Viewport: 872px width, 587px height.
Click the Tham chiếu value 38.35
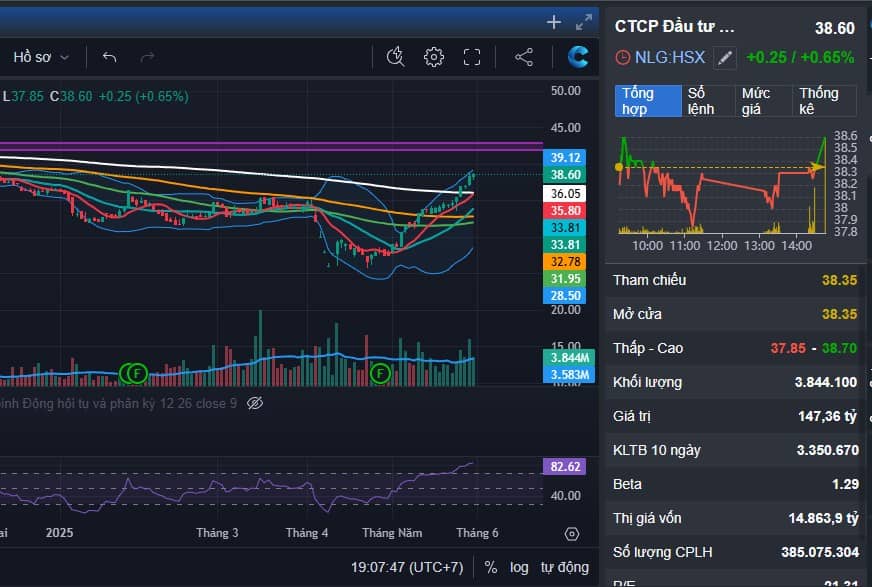839,280
